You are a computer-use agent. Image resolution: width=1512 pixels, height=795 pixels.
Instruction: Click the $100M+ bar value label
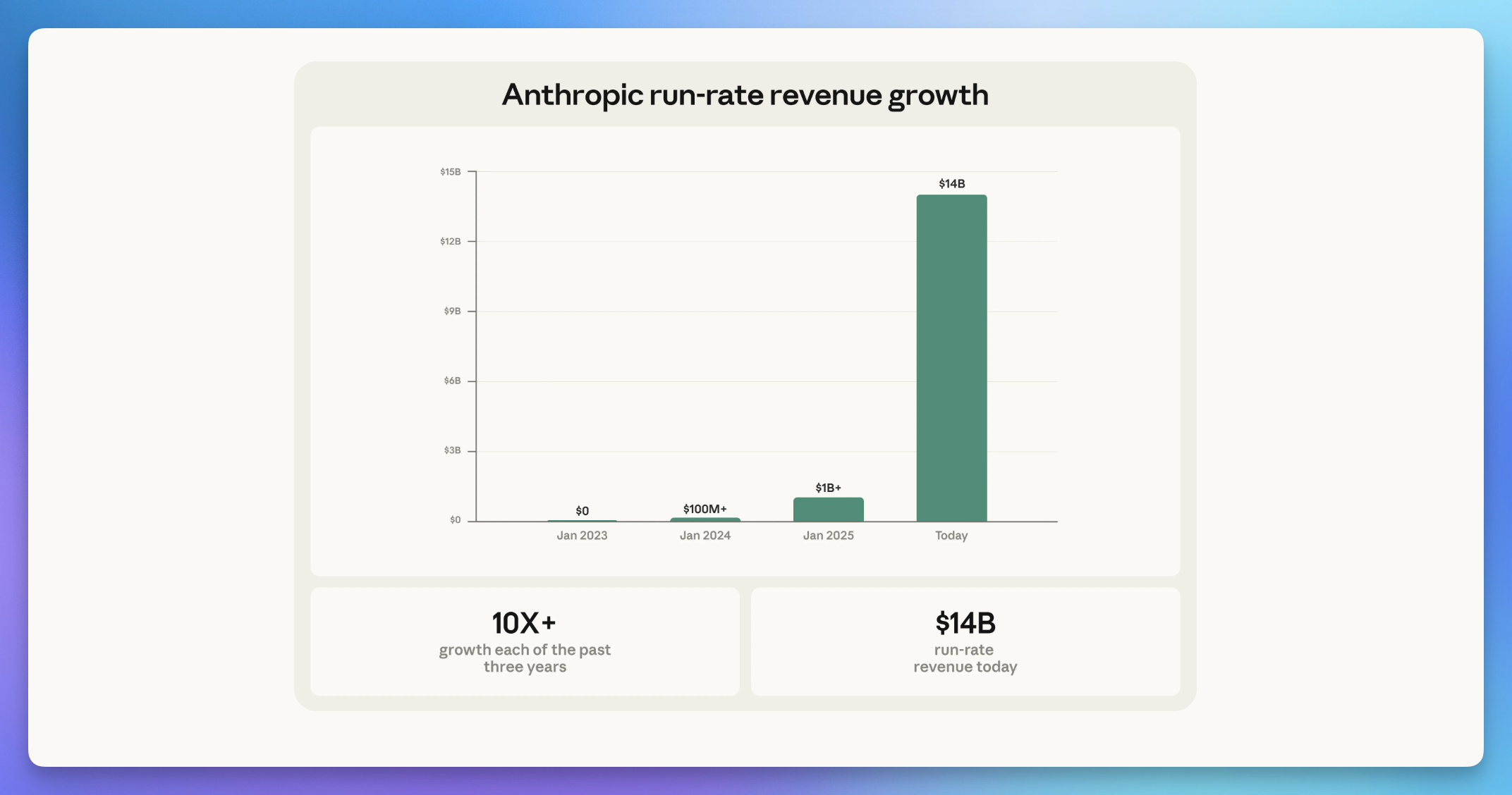(x=705, y=509)
